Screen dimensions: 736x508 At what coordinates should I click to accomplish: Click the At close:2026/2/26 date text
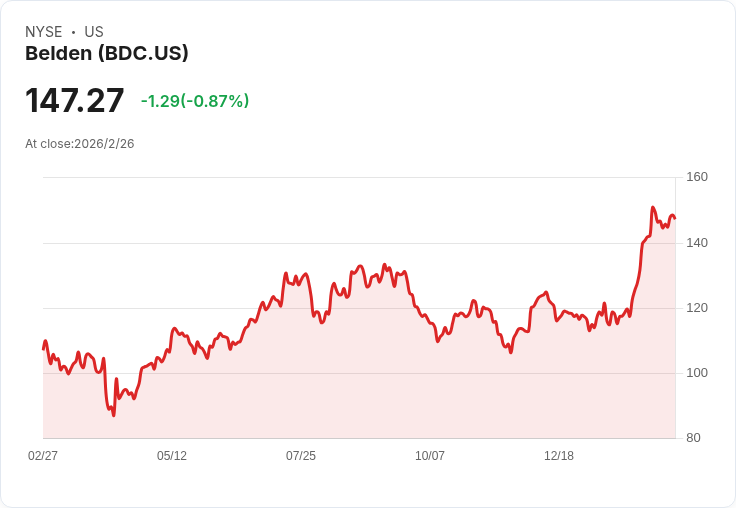80,144
